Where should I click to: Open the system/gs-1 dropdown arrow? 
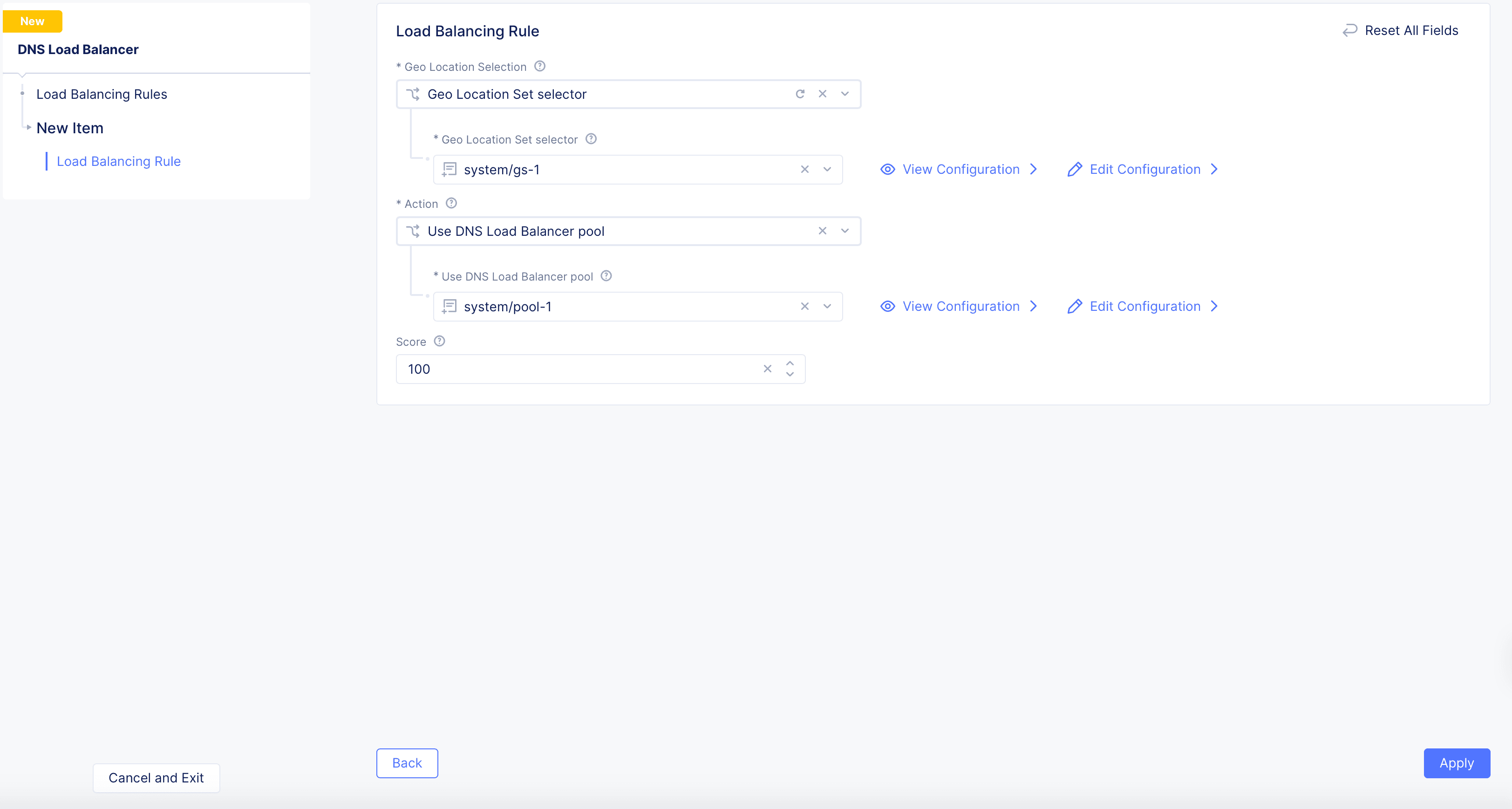click(x=827, y=170)
